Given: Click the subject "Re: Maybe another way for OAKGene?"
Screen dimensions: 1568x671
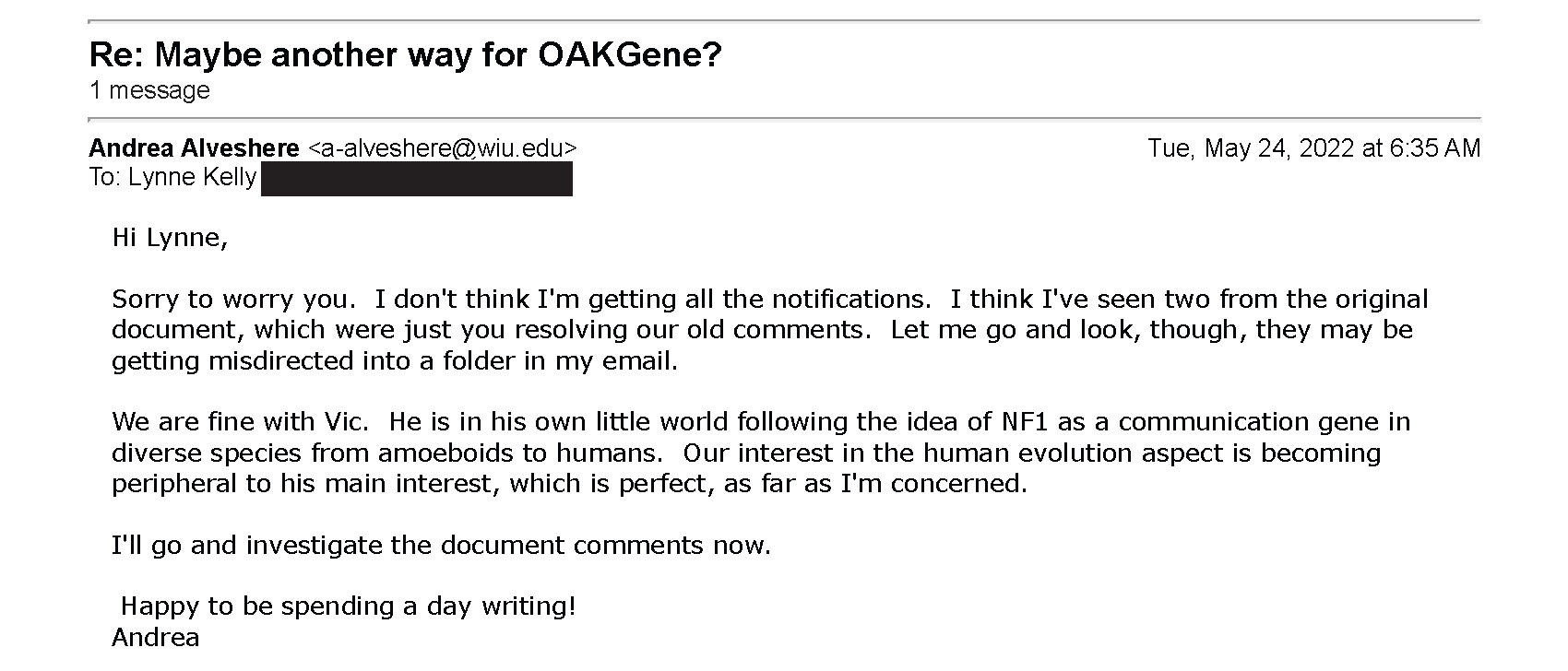Looking at the screenshot, I should click(405, 57).
